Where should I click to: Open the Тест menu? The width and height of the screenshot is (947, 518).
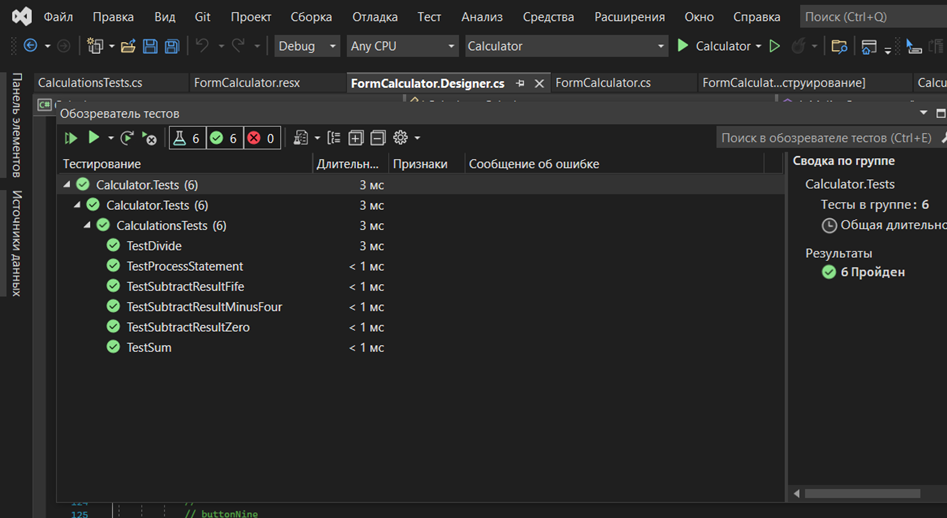coord(429,17)
